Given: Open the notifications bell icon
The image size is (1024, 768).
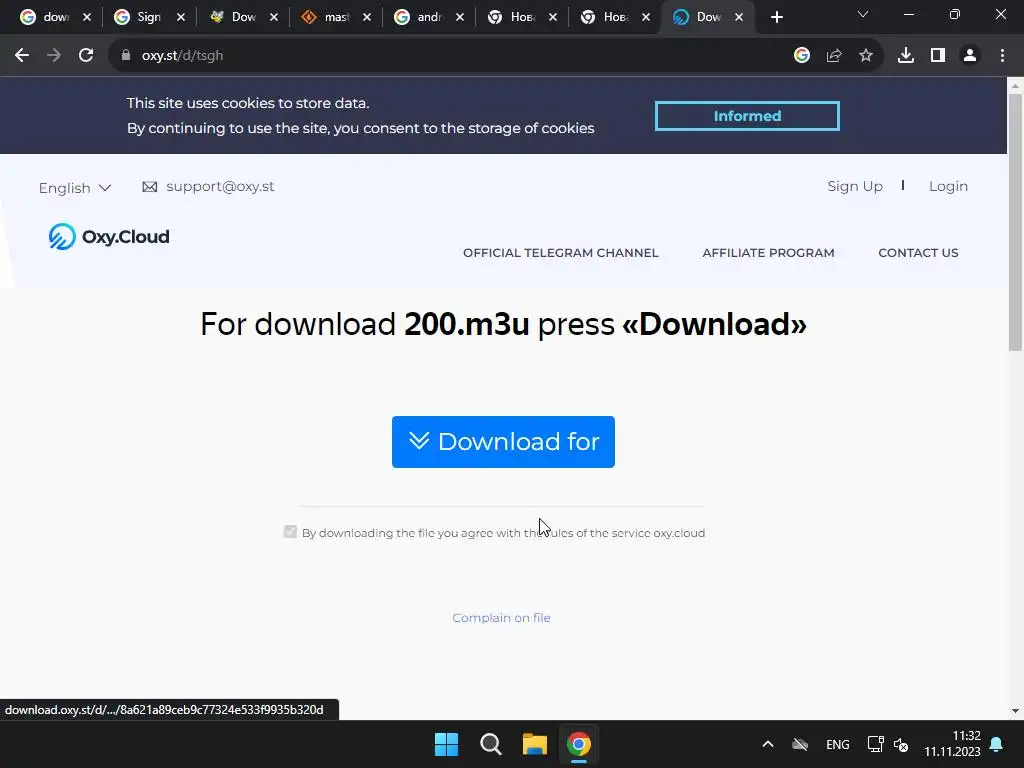Looking at the screenshot, I should click(997, 744).
